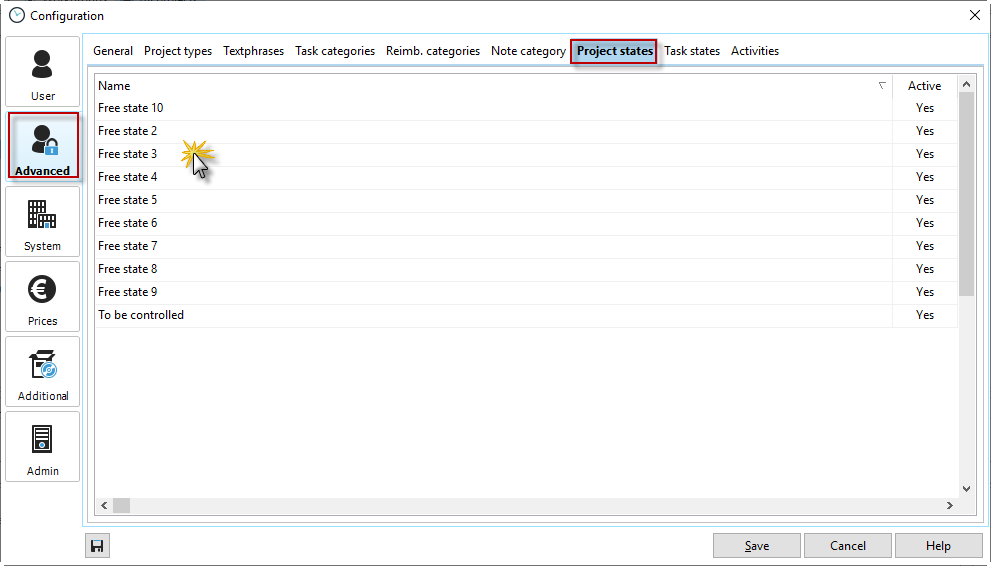
Task: Open the Additional settings section
Action: 43,372
